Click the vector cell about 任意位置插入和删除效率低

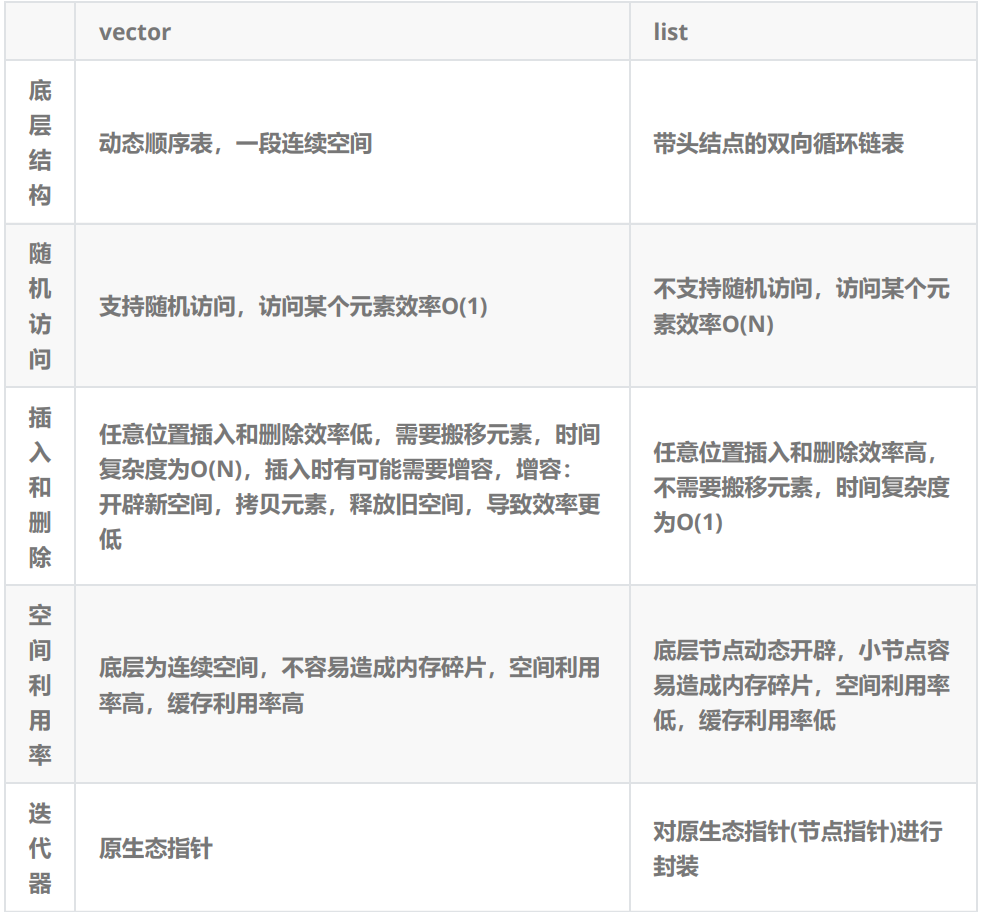(350, 487)
